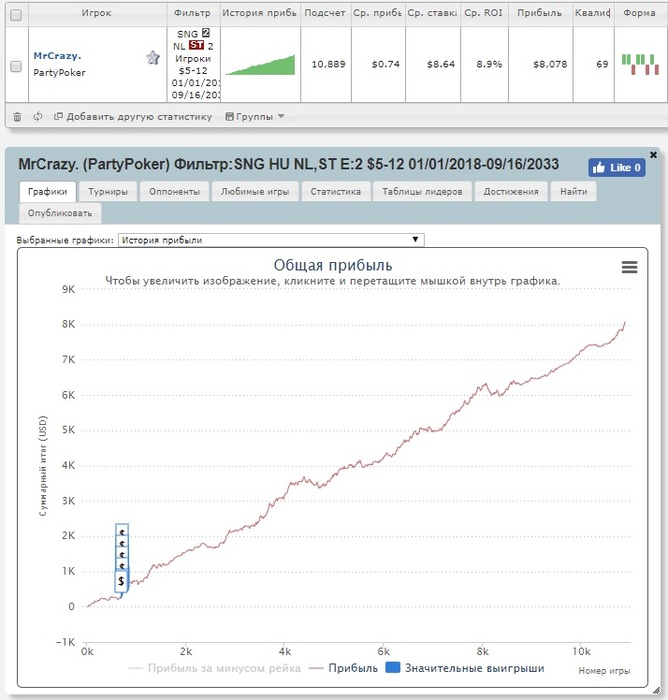Click the top significant win marker on chart
The image size is (668, 700).
click(122, 531)
